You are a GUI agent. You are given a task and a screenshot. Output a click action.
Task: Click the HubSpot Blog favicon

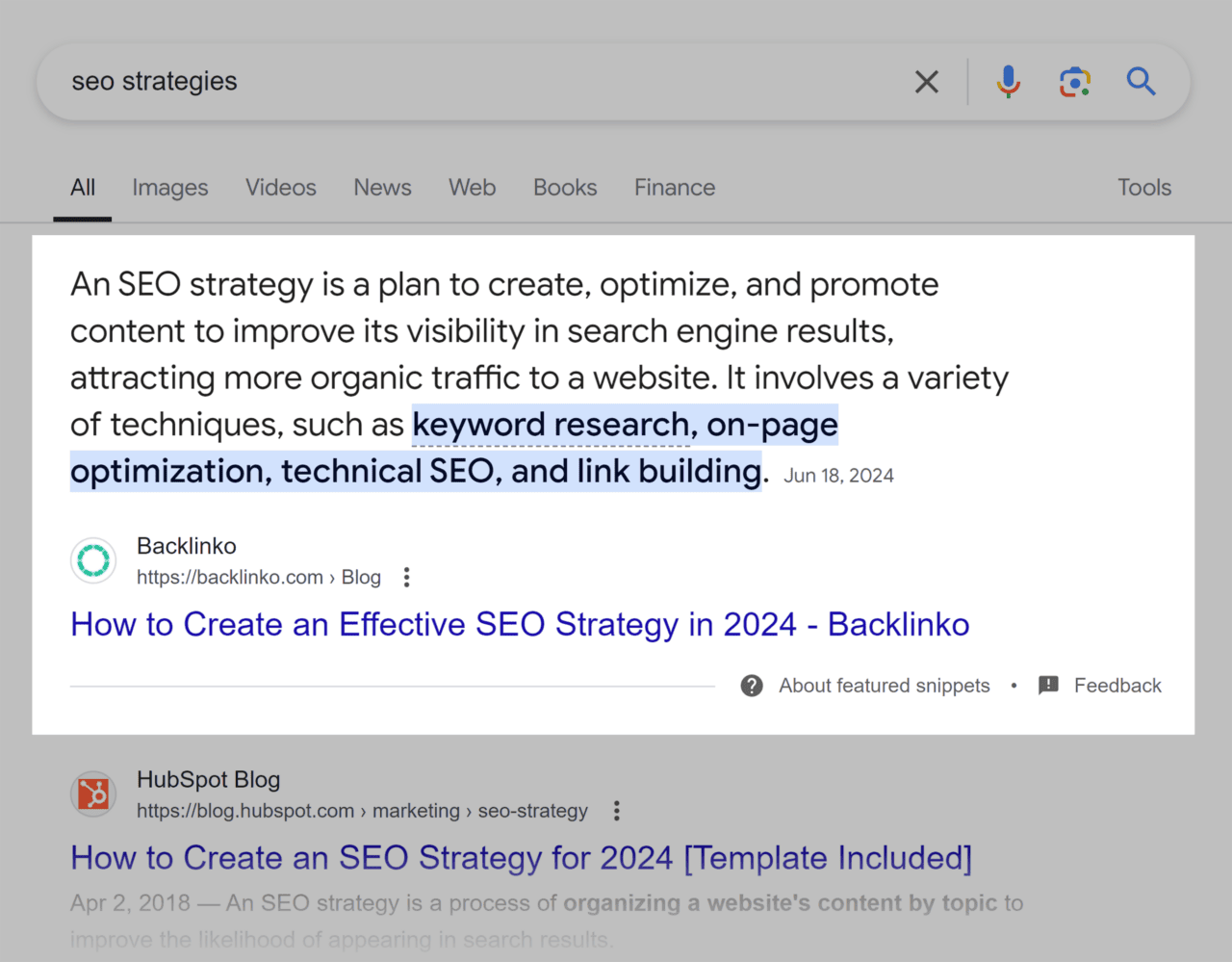point(92,794)
